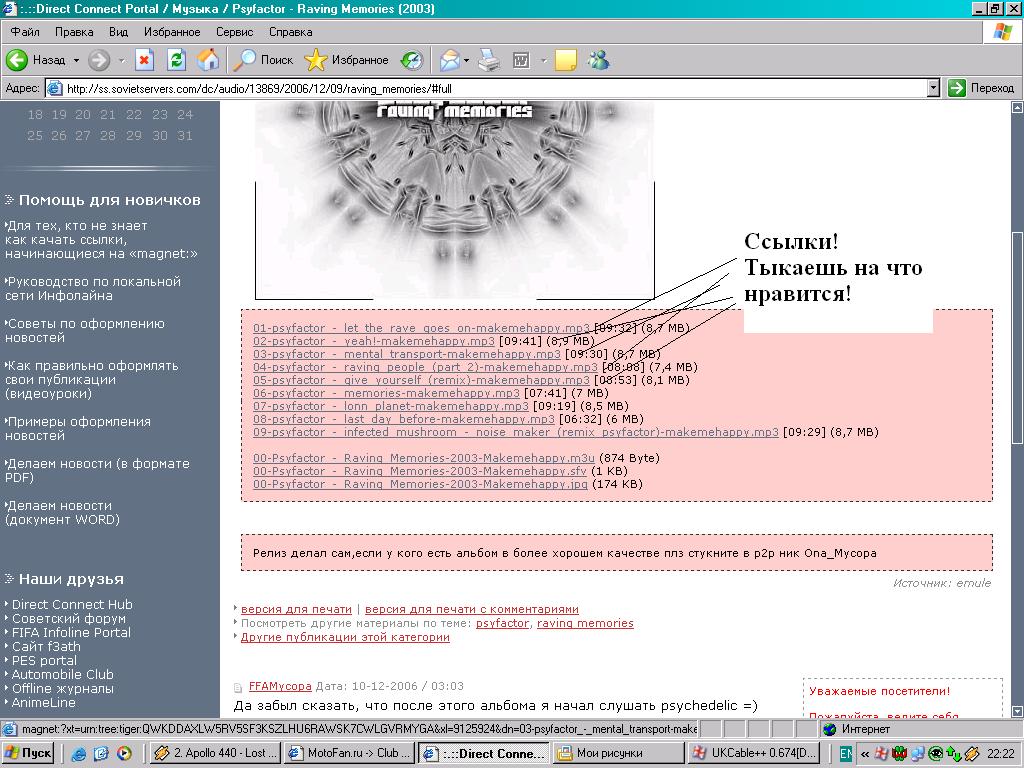Refresh the page with green arrows icon
This screenshot has width=1024, height=768.
tap(176, 60)
